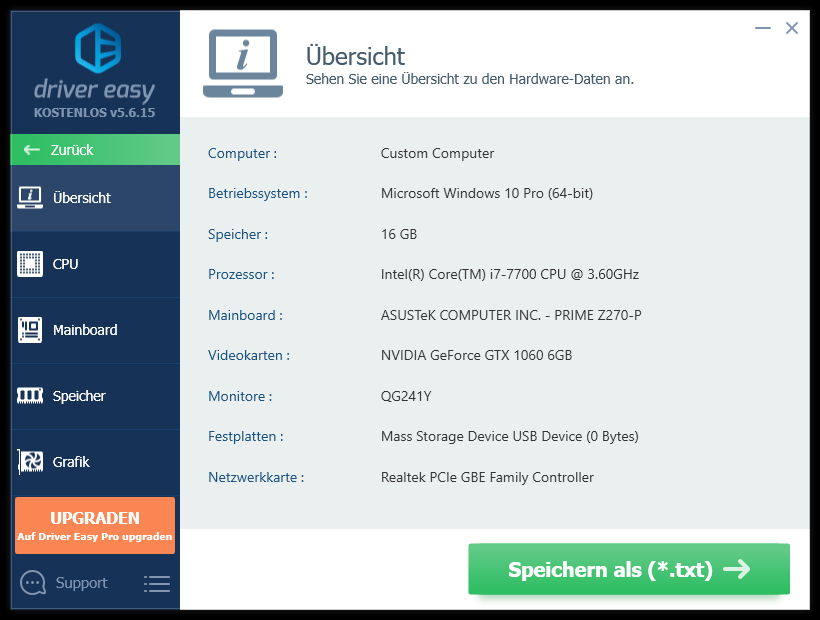Open the Support link
Image resolution: width=820 pixels, height=620 pixels.
(x=81, y=582)
